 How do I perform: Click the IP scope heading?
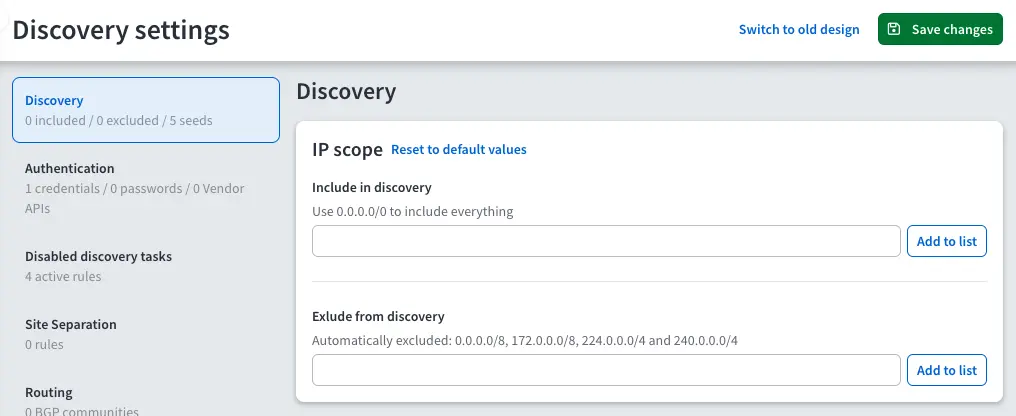click(x=347, y=150)
